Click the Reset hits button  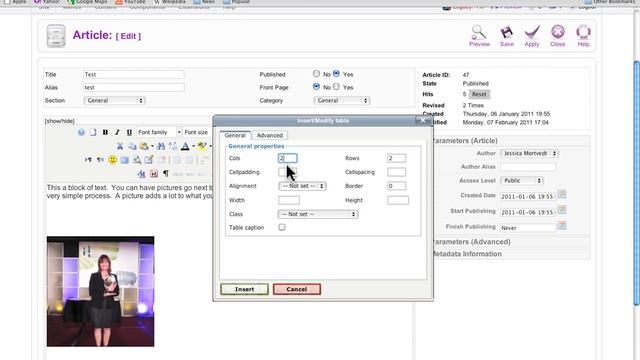click(x=479, y=94)
